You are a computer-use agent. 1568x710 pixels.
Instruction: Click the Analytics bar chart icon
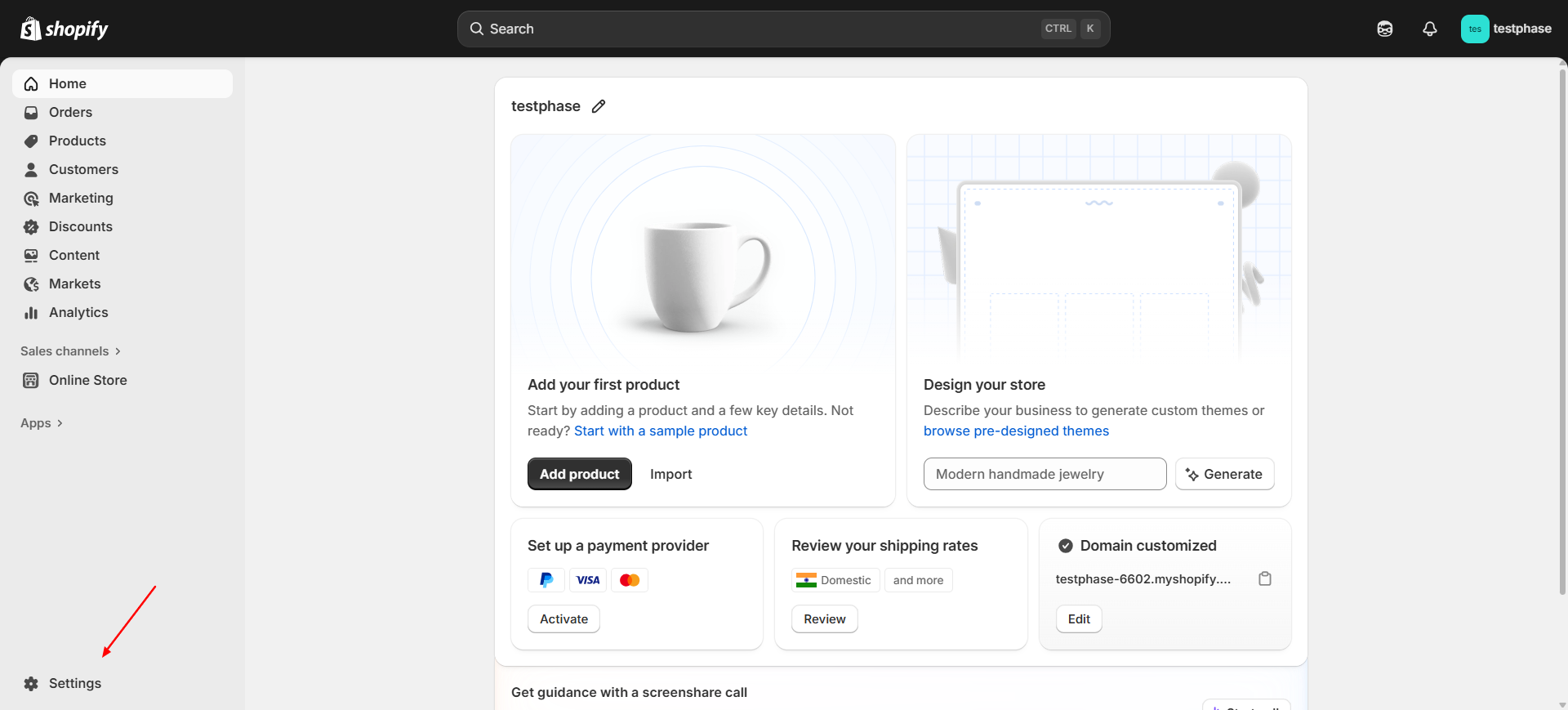click(31, 313)
